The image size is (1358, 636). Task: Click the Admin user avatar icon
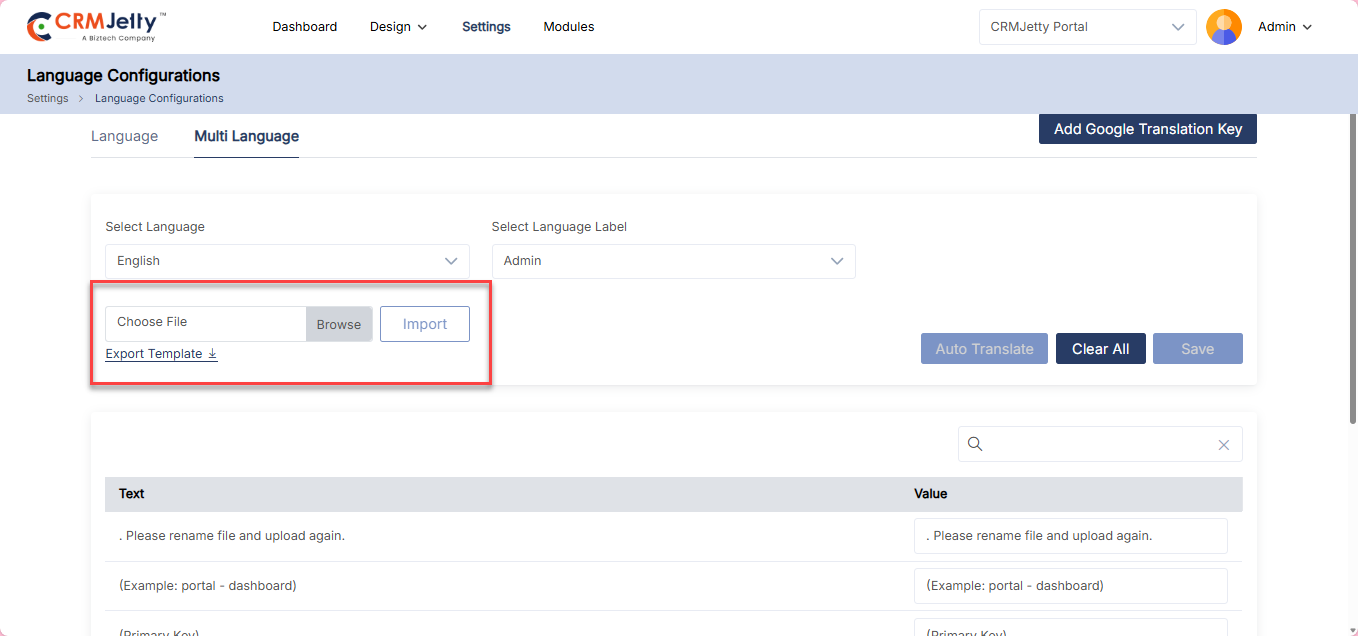[1223, 27]
